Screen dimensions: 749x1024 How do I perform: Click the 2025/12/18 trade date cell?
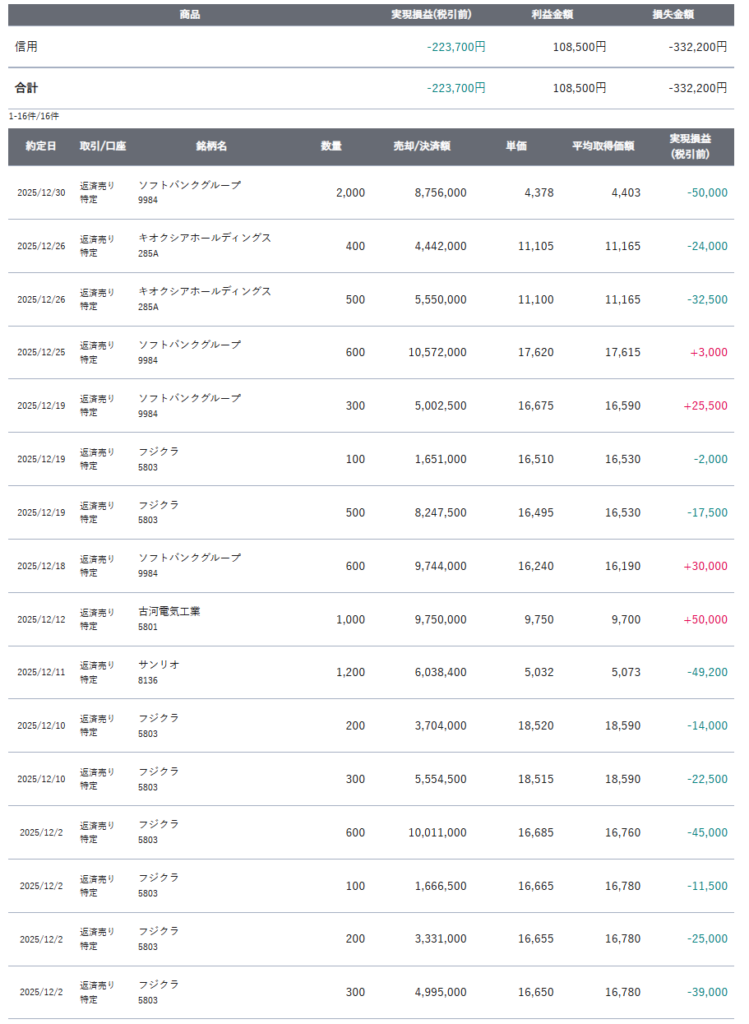point(41,566)
